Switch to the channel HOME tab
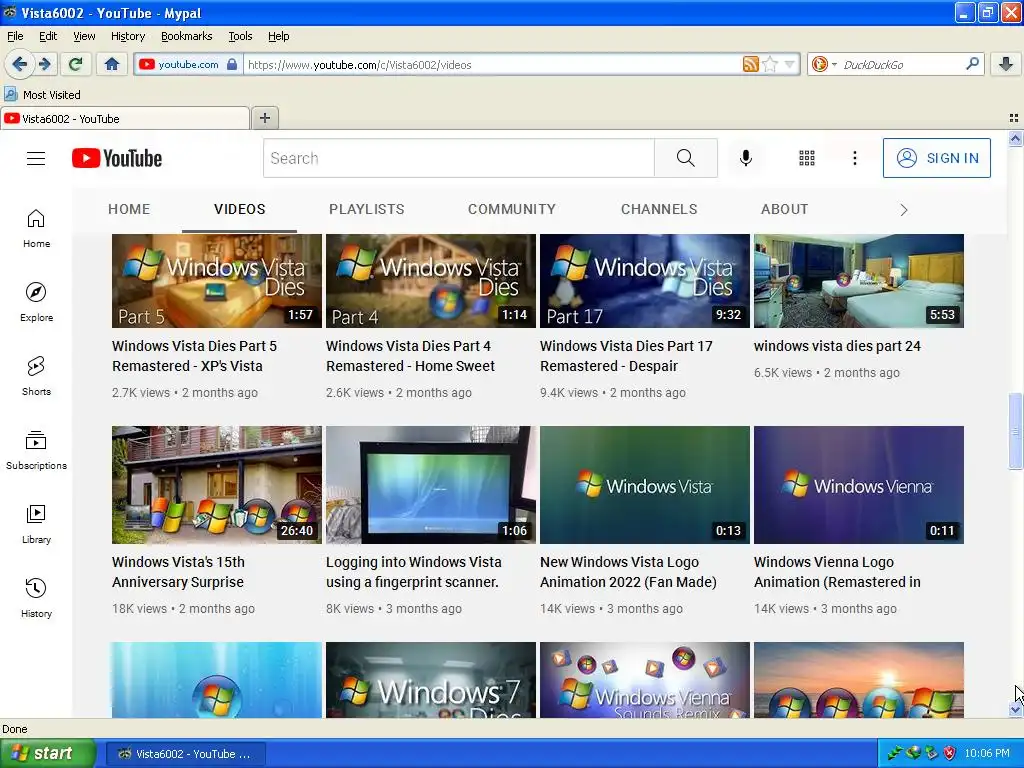This screenshot has width=1024, height=768. point(129,210)
